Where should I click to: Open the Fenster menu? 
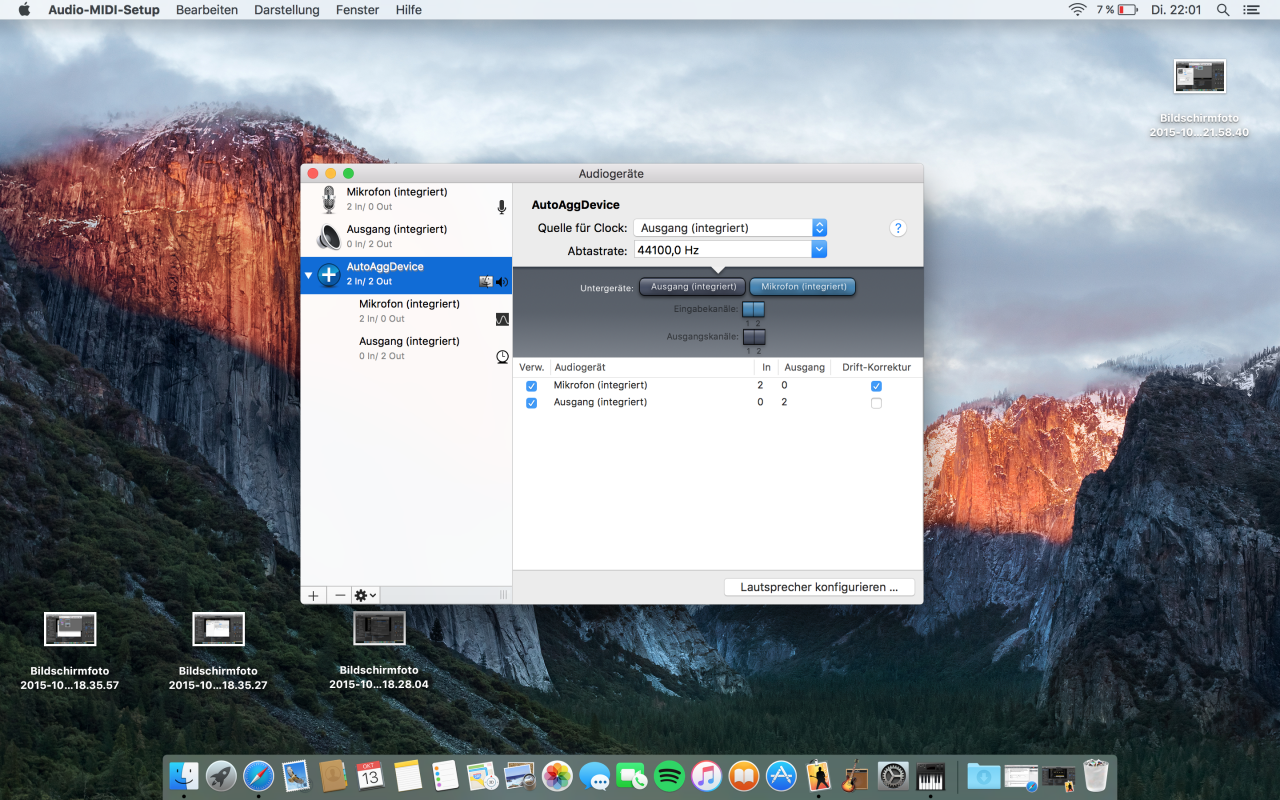357,10
